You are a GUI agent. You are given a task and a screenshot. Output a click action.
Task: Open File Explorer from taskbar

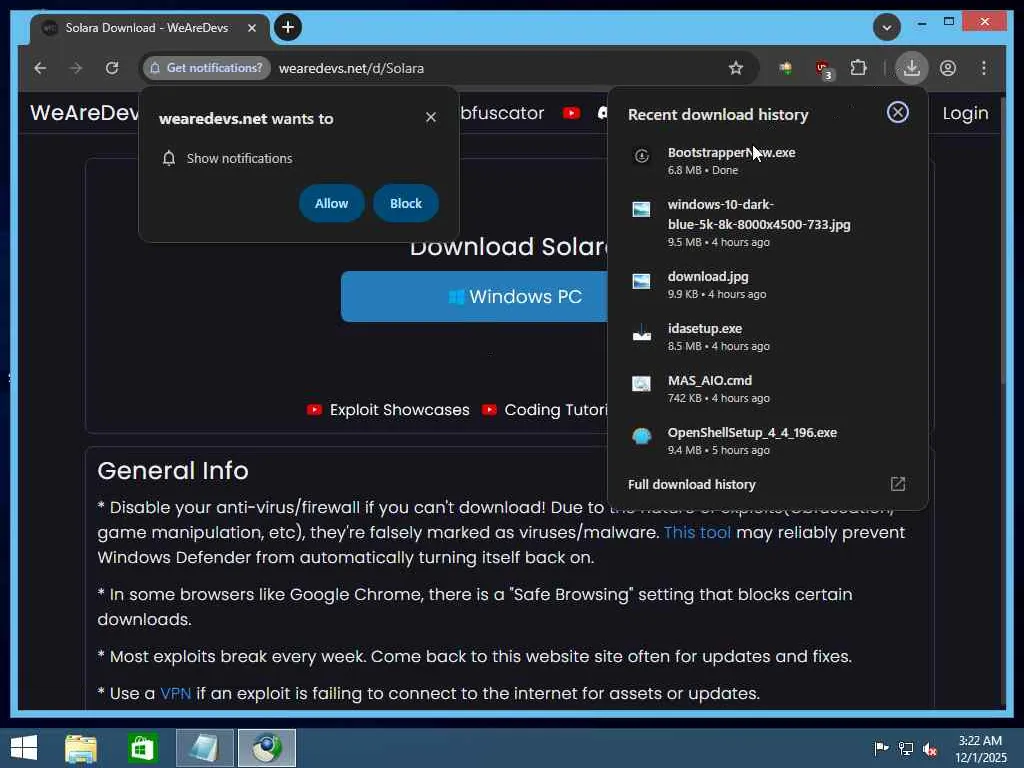point(81,748)
